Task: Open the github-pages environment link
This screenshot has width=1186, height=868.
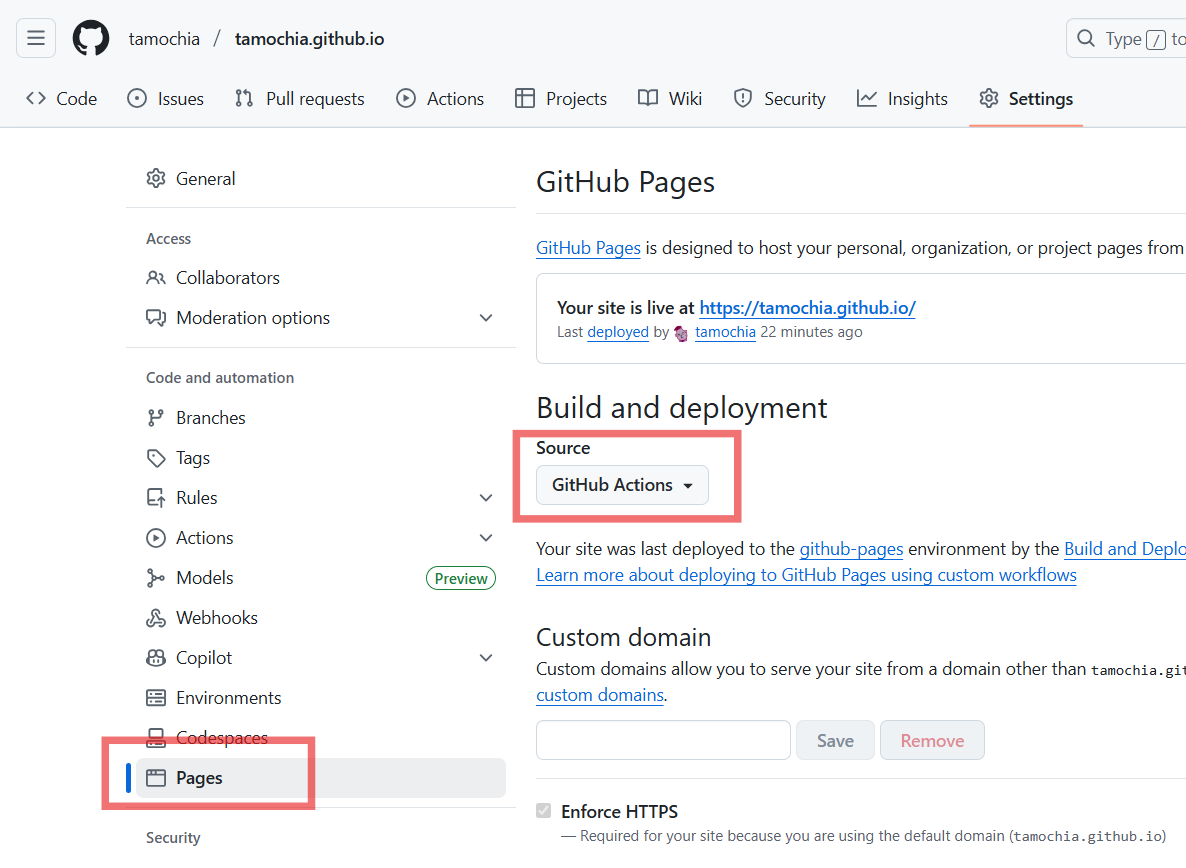Action: point(851,549)
